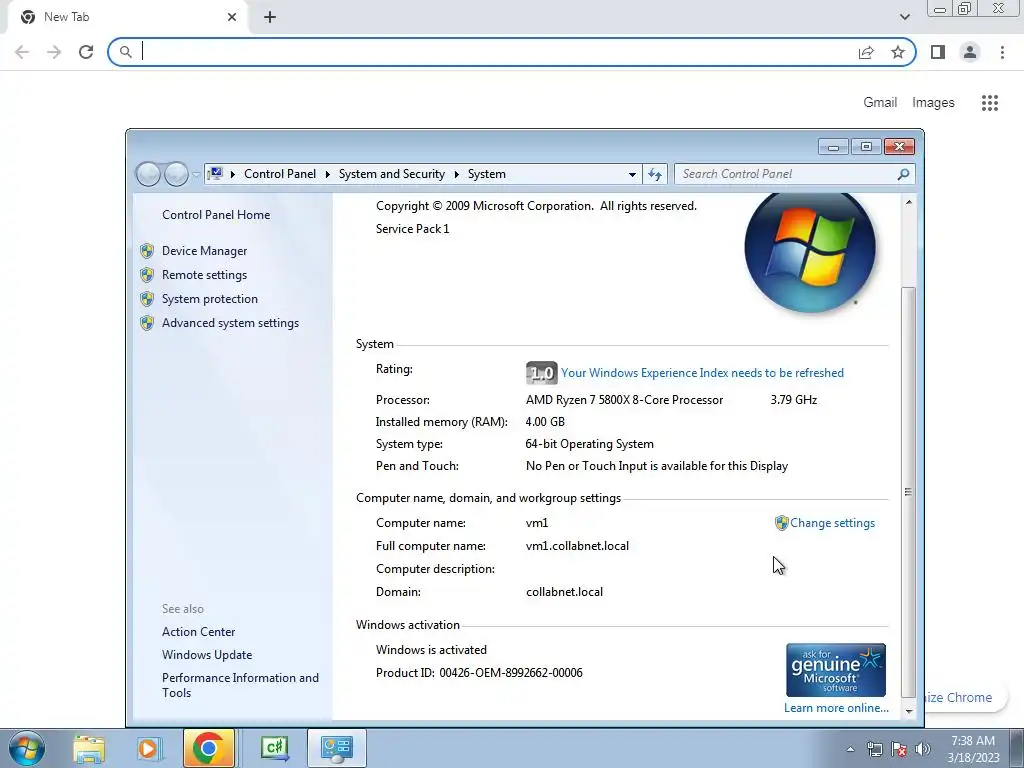This screenshot has width=1024, height=768.
Task: Click the Remote settings shield icon
Action: (x=147, y=275)
